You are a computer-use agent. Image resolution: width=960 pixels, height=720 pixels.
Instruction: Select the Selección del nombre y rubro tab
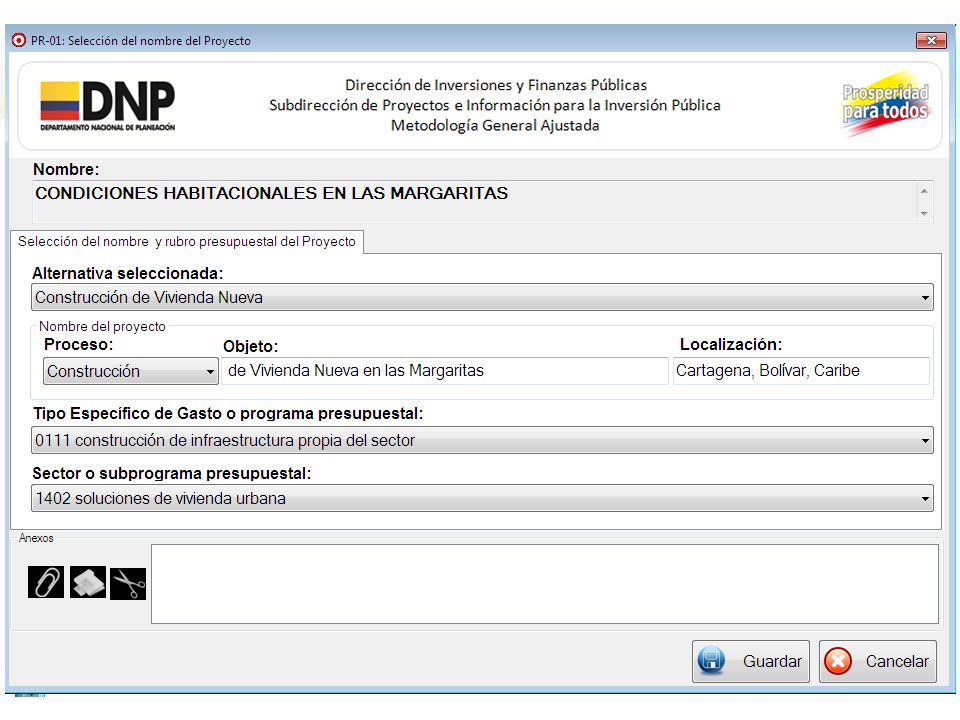187,241
